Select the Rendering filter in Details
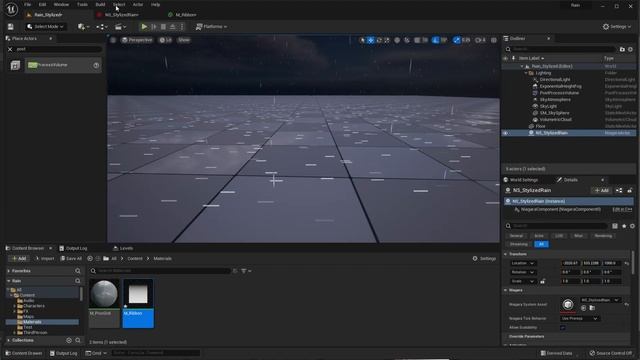The width and height of the screenshot is (640, 360). (x=603, y=236)
